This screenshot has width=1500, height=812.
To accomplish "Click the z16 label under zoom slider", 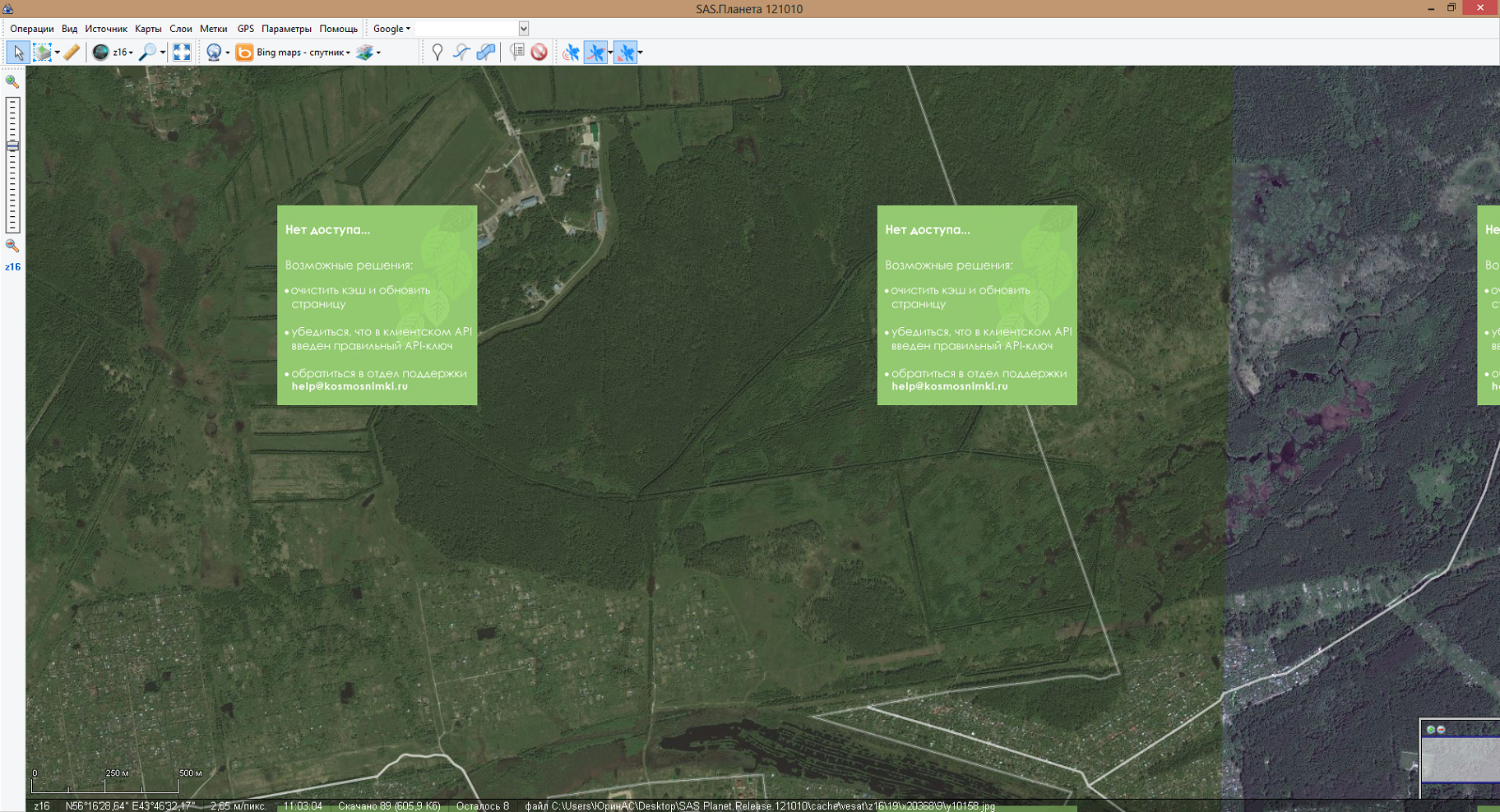I will click(x=12, y=267).
